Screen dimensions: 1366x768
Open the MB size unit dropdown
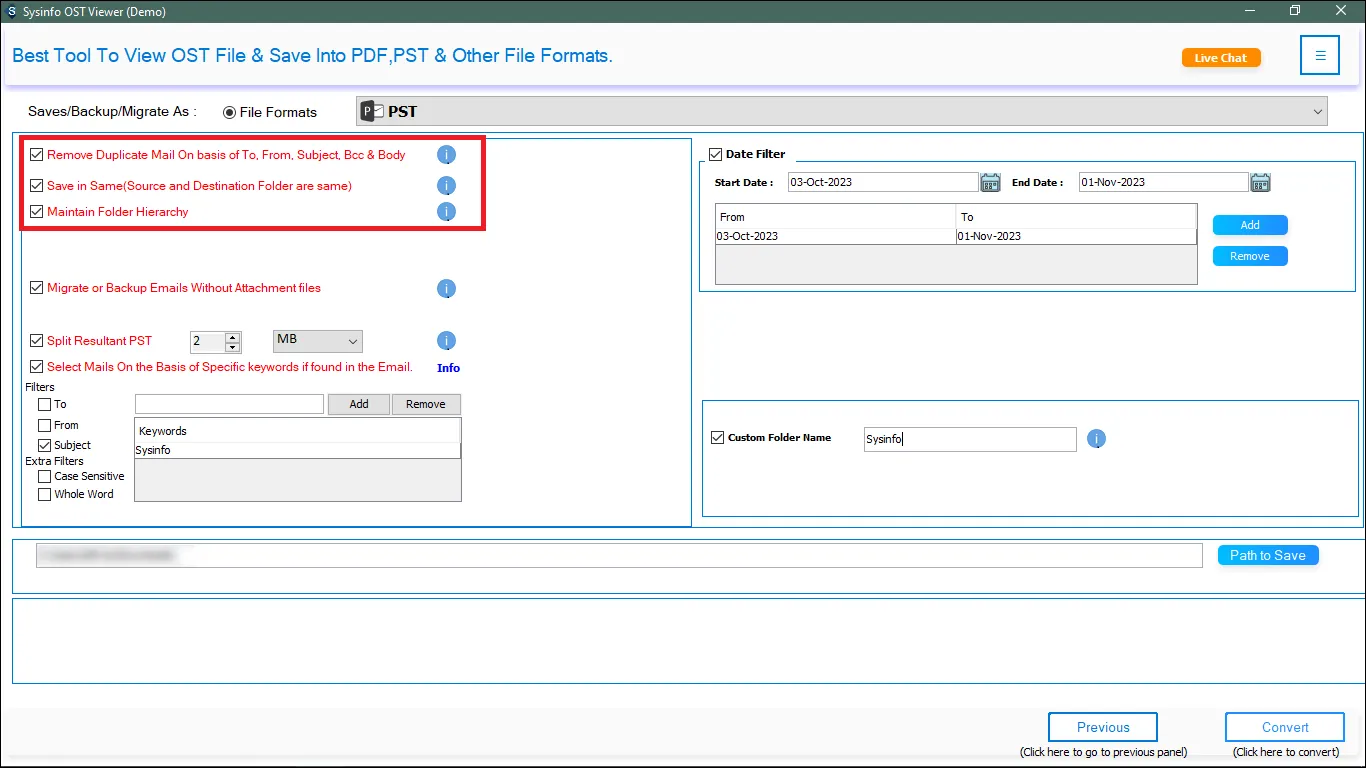(318, 341)
